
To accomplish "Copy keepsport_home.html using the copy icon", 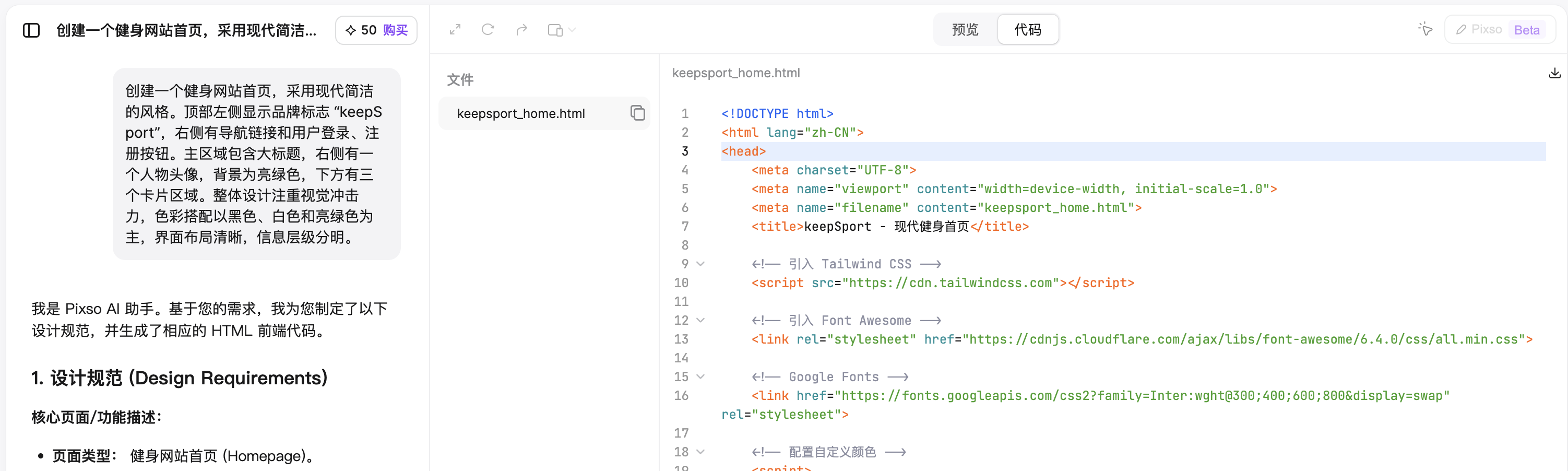I will coord(637,113).
